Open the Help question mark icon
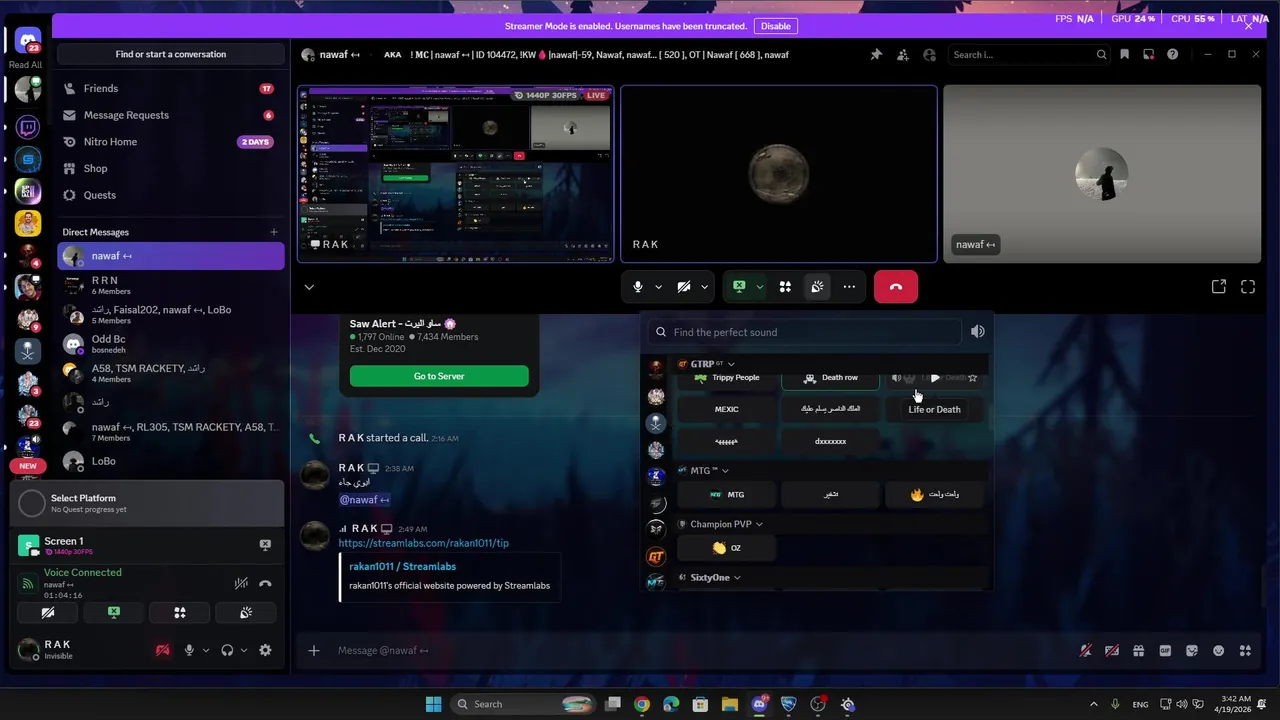Viewport: 1280px width, 720px height. pos(1173,55)
